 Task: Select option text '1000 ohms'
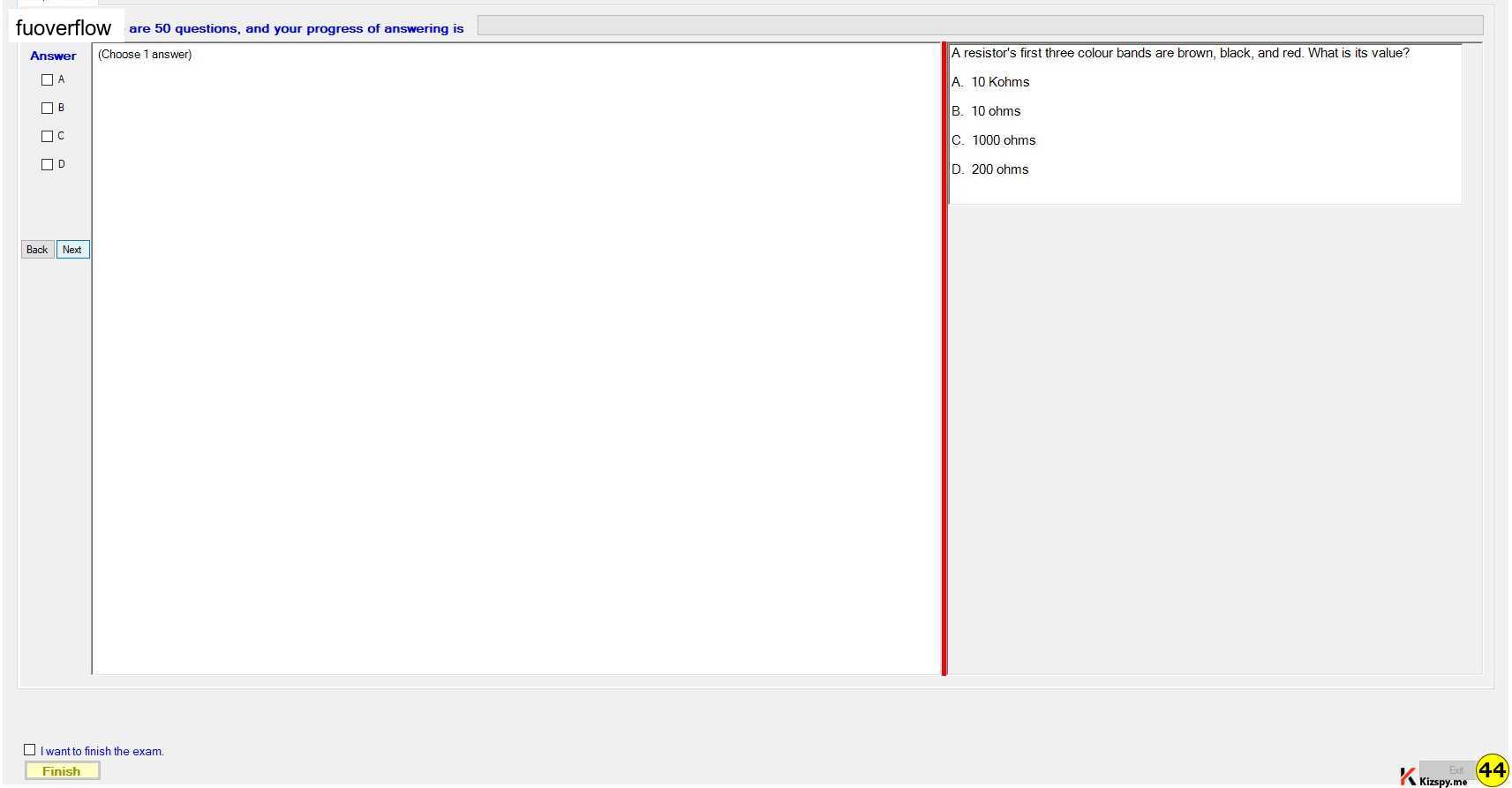[1004, 140]
